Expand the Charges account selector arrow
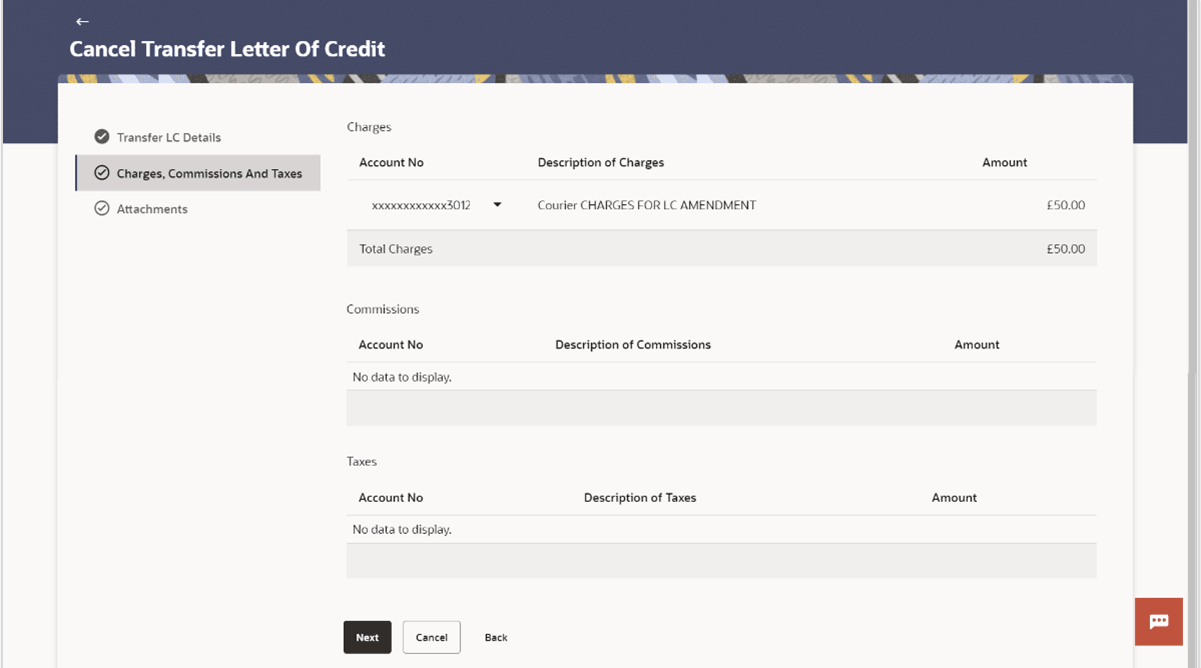The width and height of the screenshot is (1201, 668). (497, 204)
